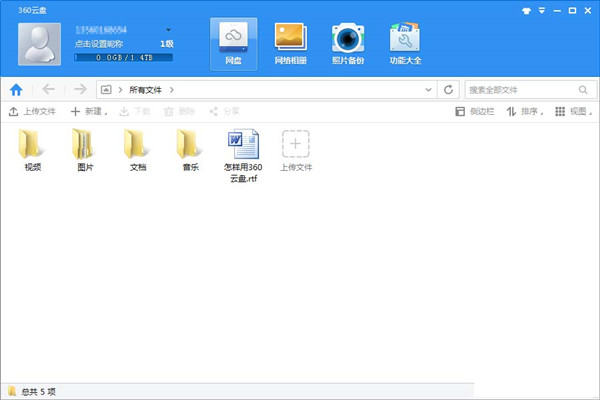Viewport: 600px width, 400px height.
Task: Open the skin T-shirt icon in title bar
Action: click(527, 11)
